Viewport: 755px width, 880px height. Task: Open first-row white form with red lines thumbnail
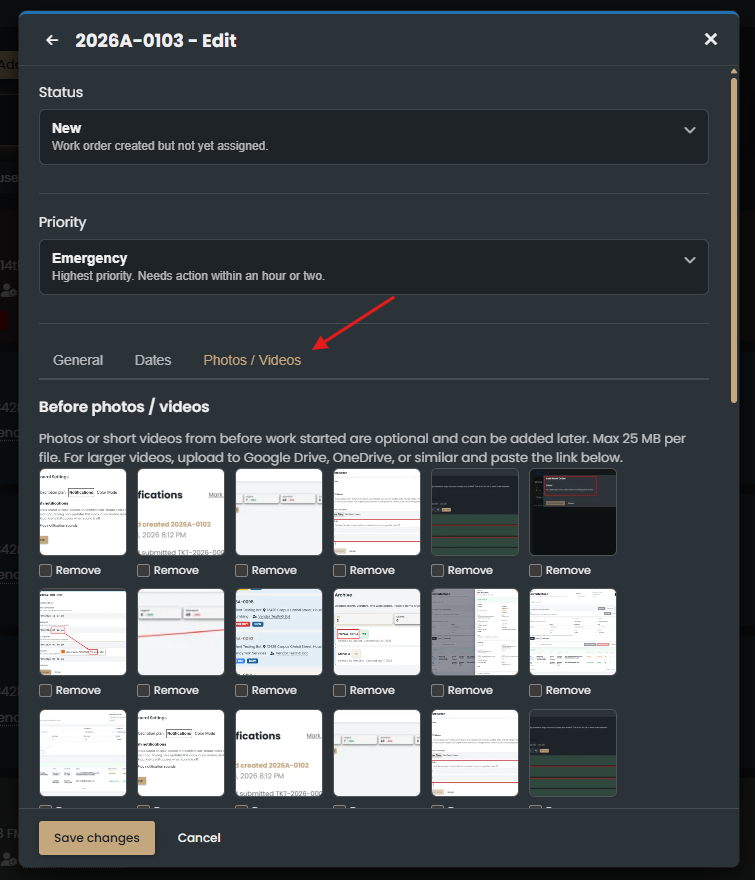pyautogui.click(x=377, y=512)
